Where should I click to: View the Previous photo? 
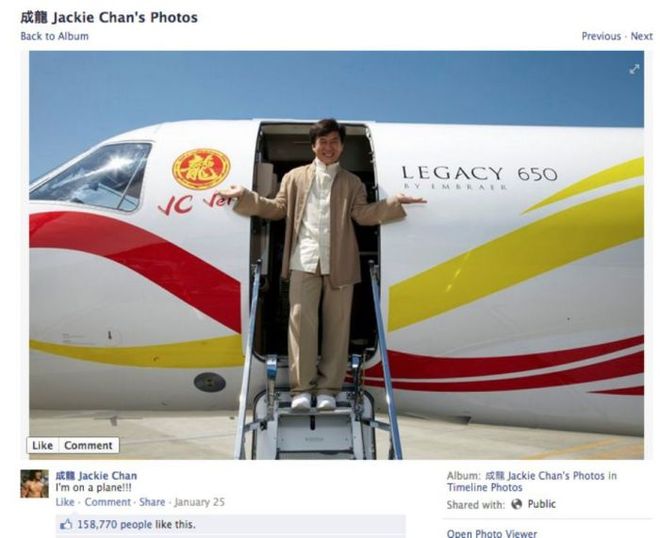[x=601, y=36]
